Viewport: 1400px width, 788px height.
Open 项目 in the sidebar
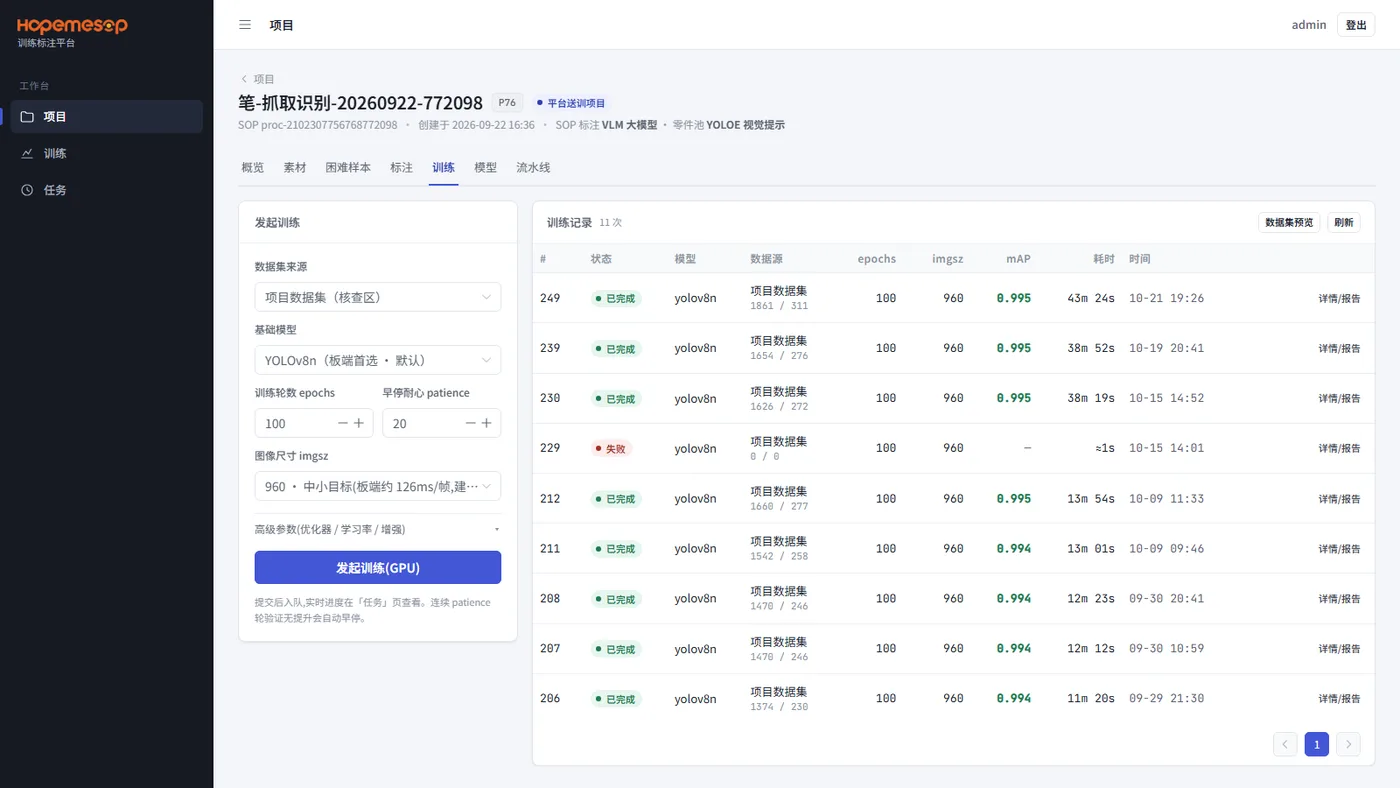(x=107, y=117)
